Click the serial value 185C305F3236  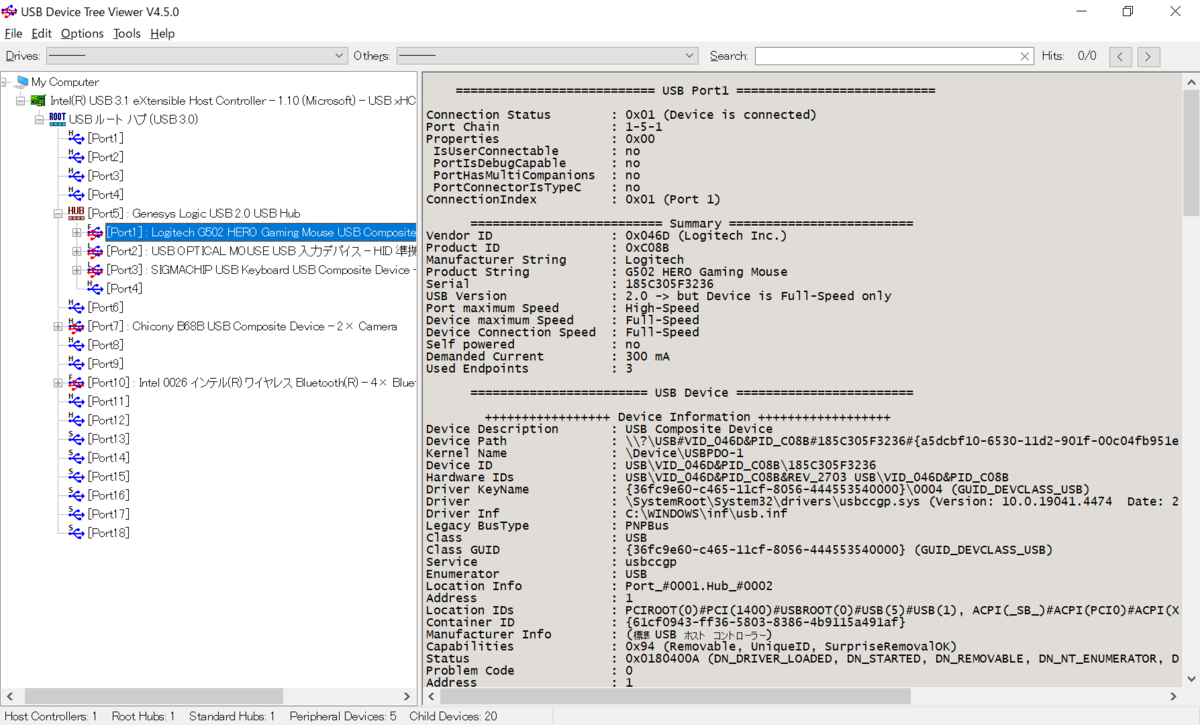[670, 284]
